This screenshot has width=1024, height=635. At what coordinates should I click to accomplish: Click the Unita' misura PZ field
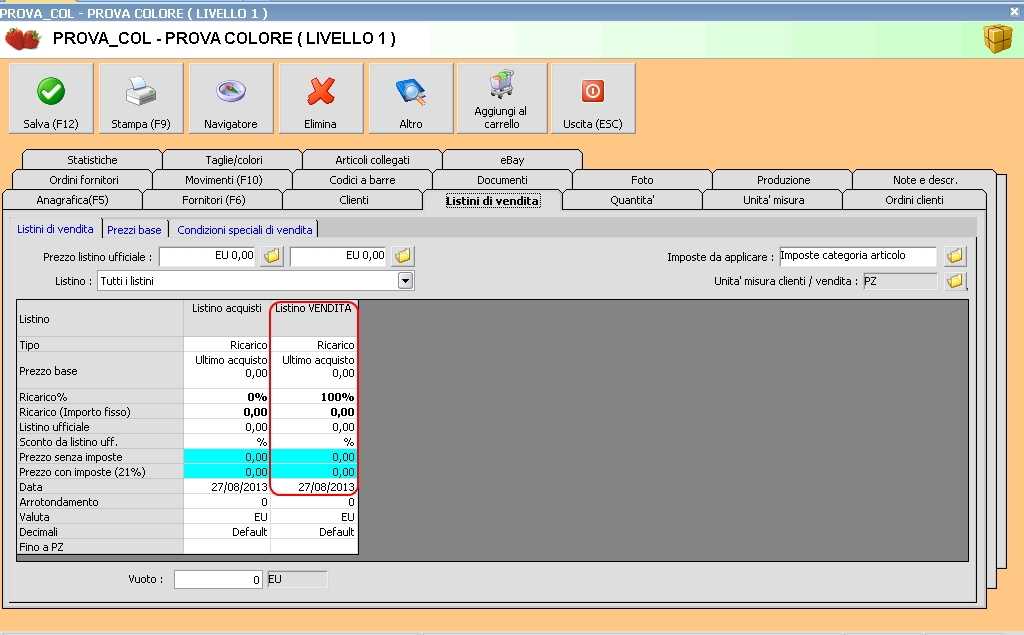[x=900, y=281]
